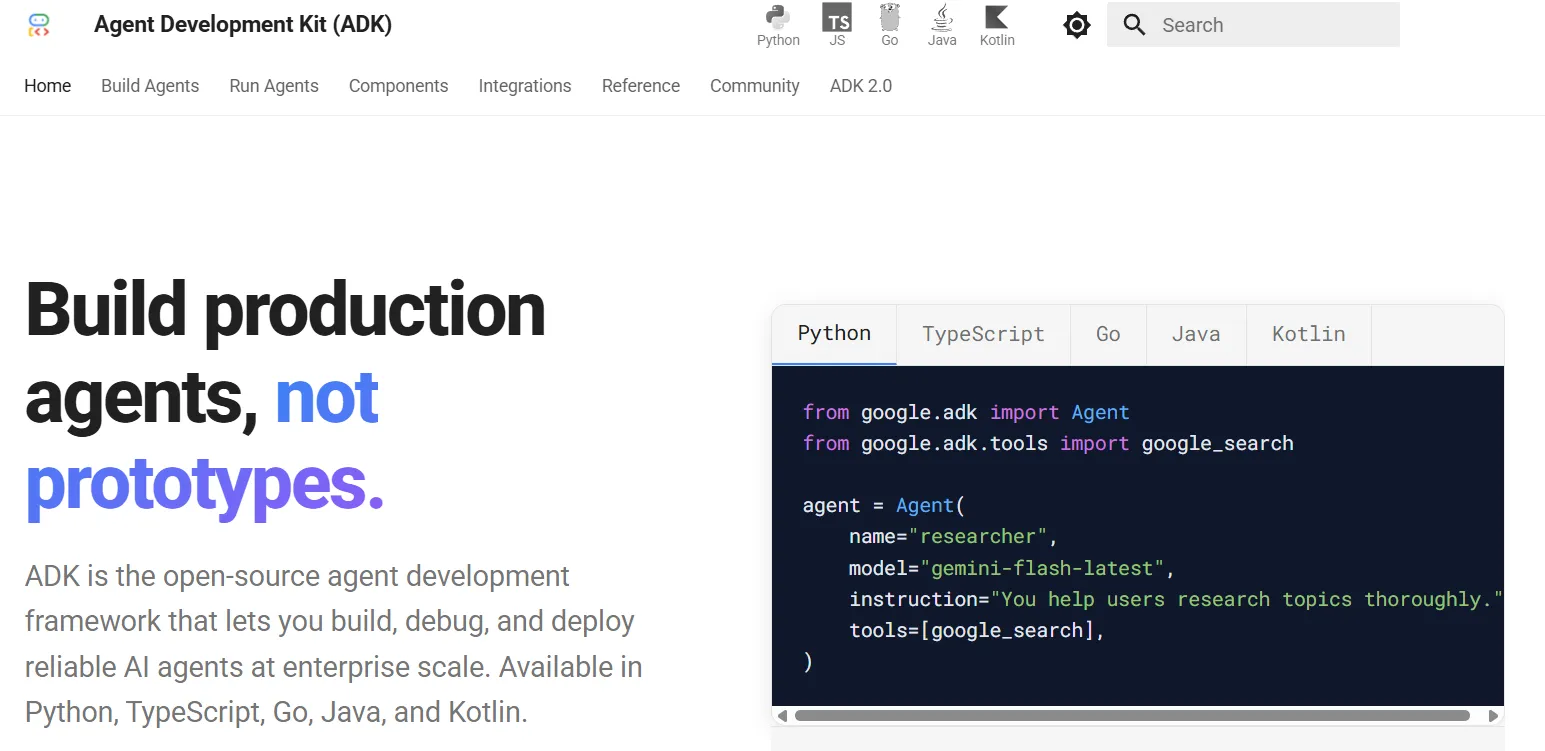Switch to the Go code tab
Screen dimensions: 1545x751
(1108, 334)
